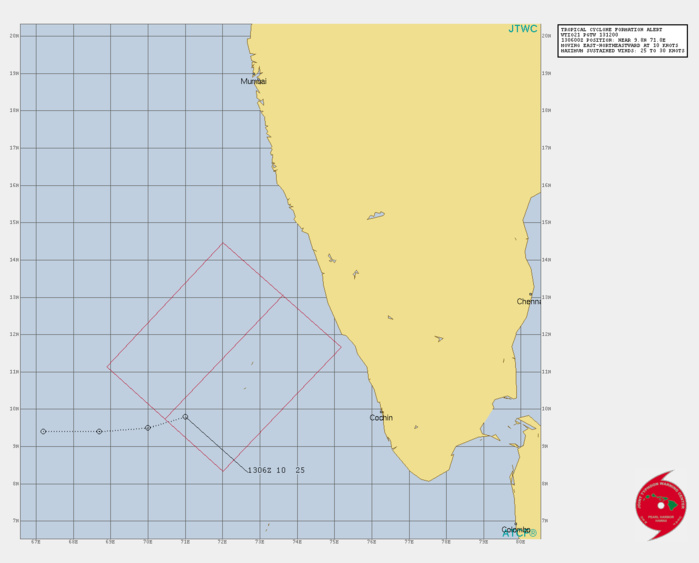Click the track point marker near 70E
Image resolution: width=699 pixels, height=563 pixels.
point(148,427)
